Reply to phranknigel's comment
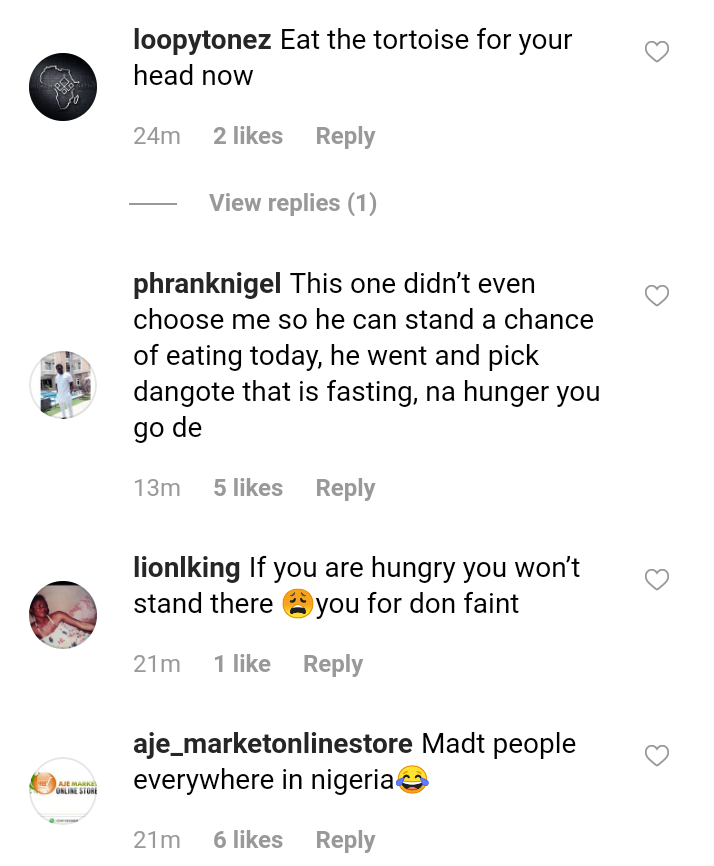This screenshot has width=714, height=866. [345, 488]
